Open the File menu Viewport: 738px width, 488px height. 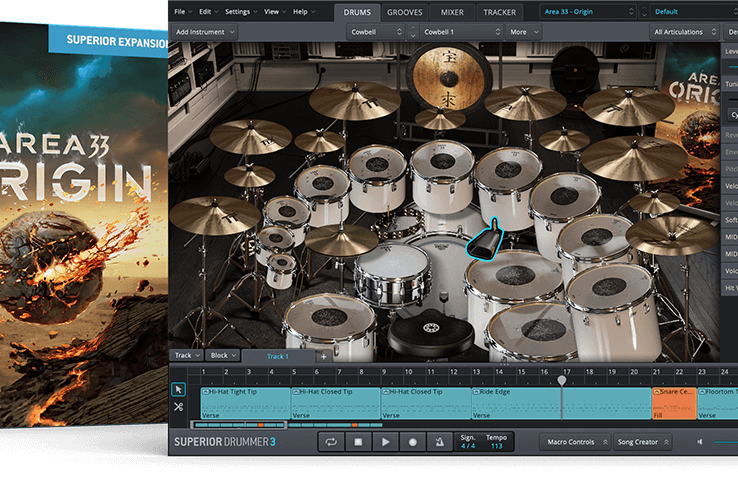183,12
